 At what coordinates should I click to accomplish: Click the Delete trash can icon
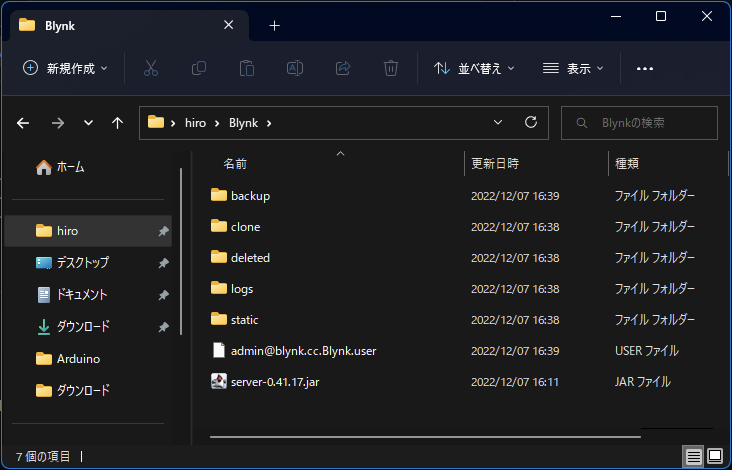(391, 69)
